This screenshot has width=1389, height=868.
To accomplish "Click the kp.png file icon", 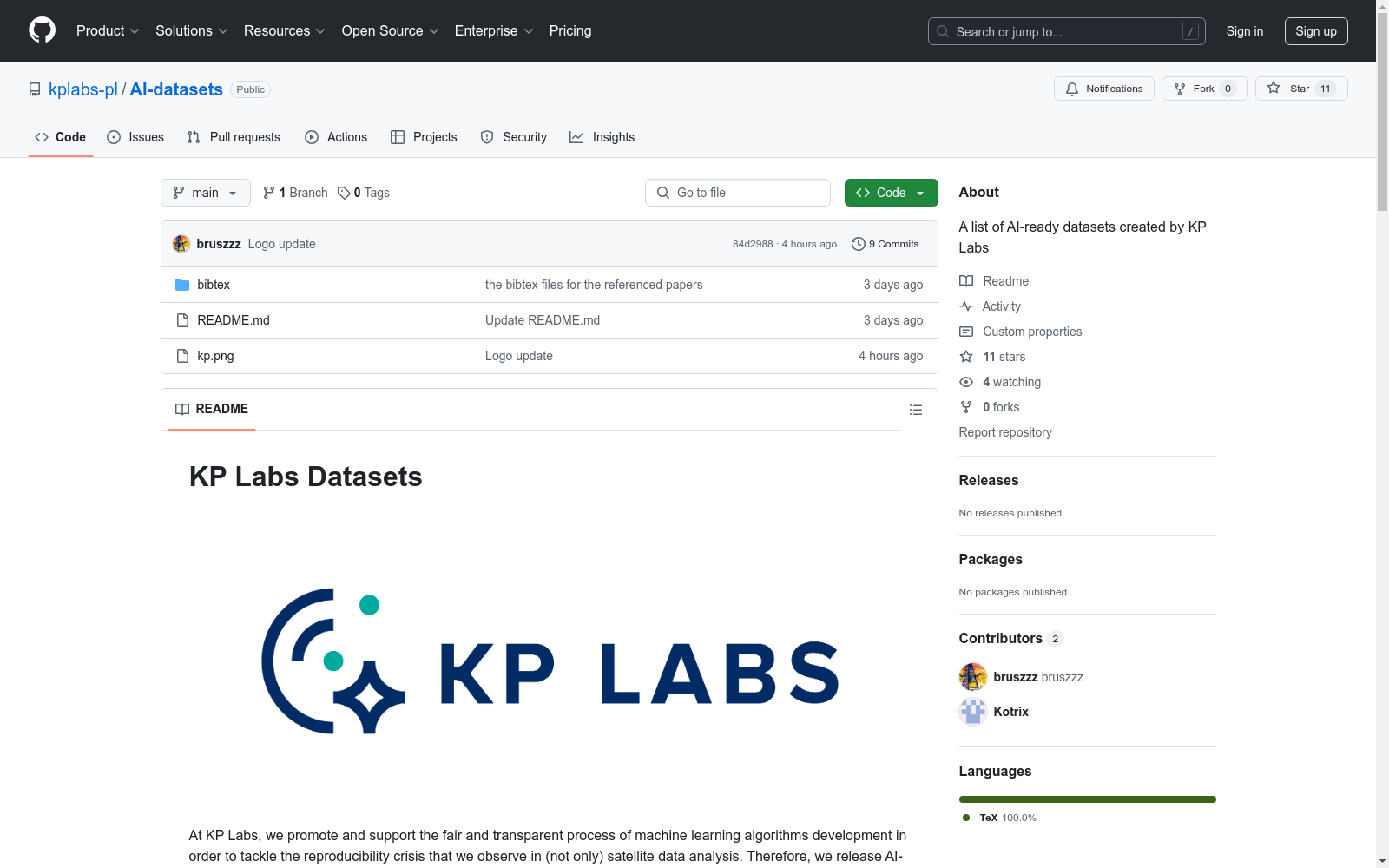I will [x=182, y=356].
